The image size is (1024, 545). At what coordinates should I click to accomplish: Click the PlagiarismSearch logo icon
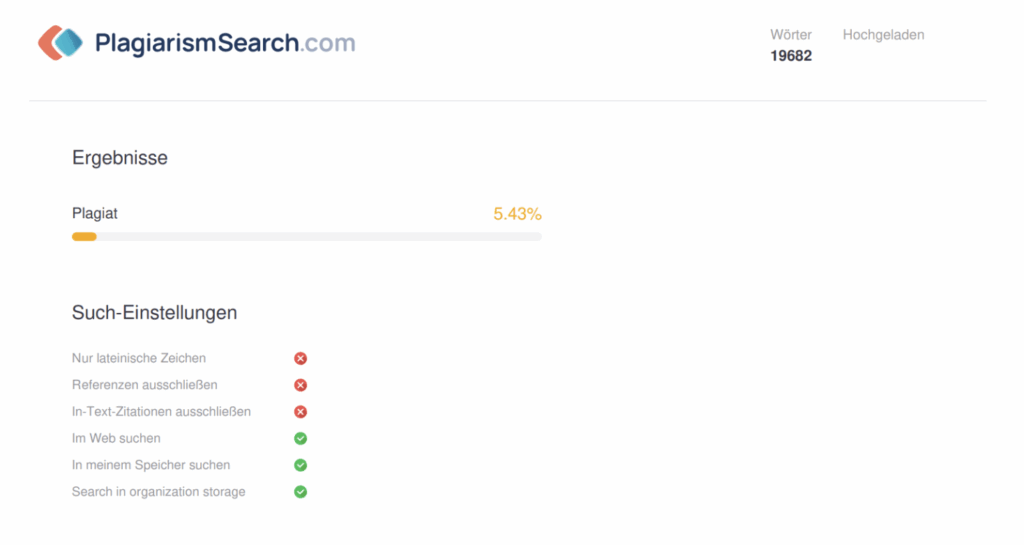[61, 42]
